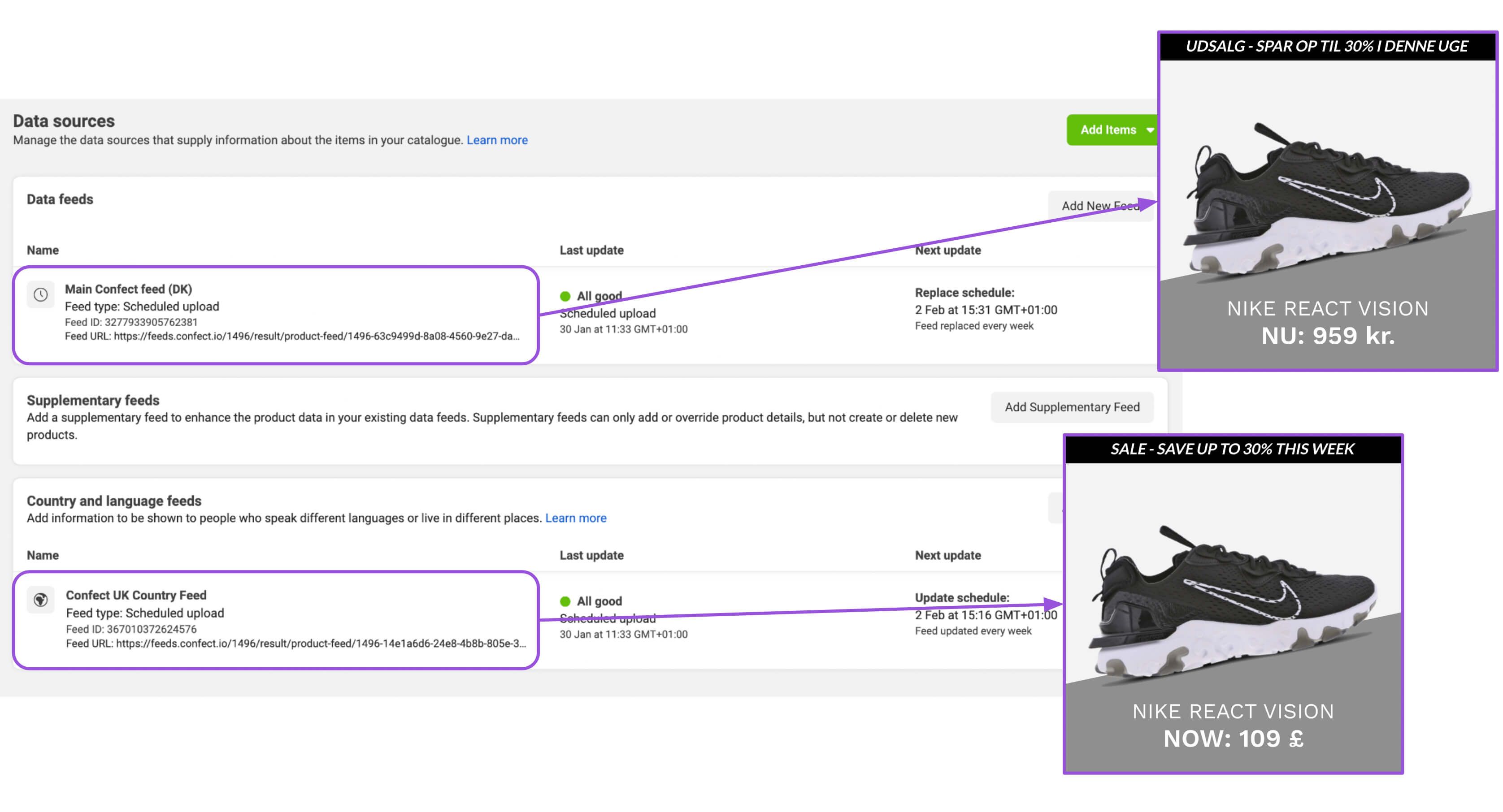Click the All good status of Main Confect feed
Viewport: 1503px width, 812px height.
pyautogui.click(x=591, y=296)
